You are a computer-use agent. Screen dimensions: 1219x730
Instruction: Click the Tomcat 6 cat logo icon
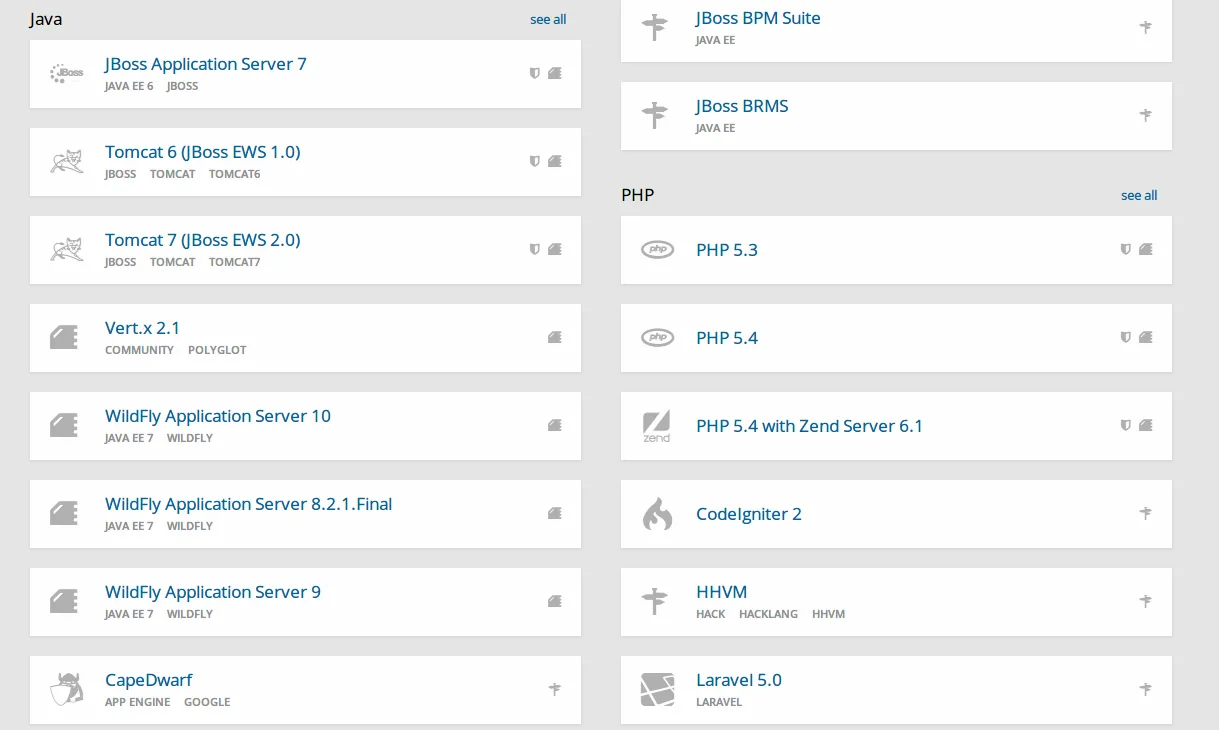[x=67, y=162]
